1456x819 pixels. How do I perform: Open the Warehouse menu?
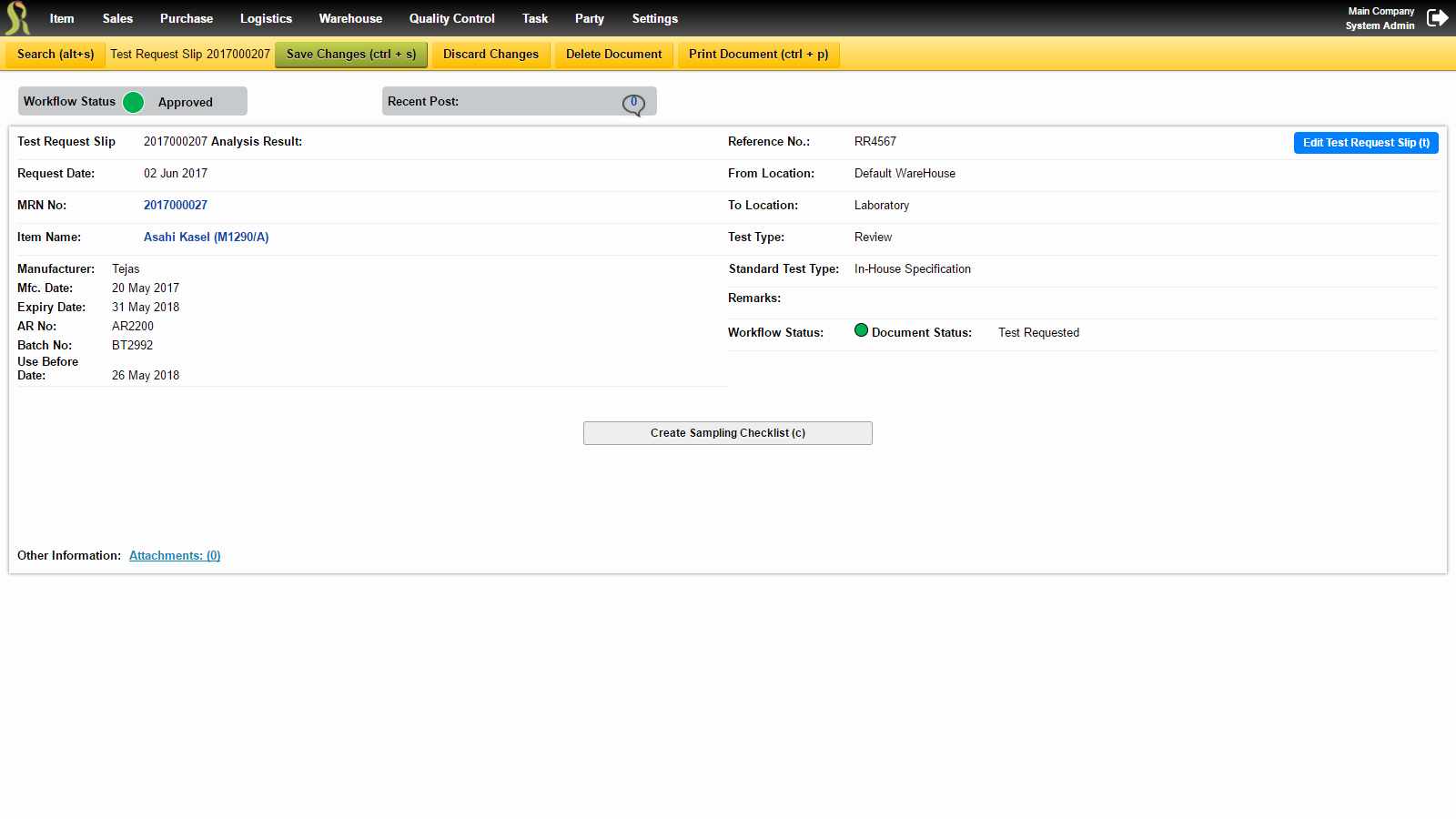click(x=350, y=18)
